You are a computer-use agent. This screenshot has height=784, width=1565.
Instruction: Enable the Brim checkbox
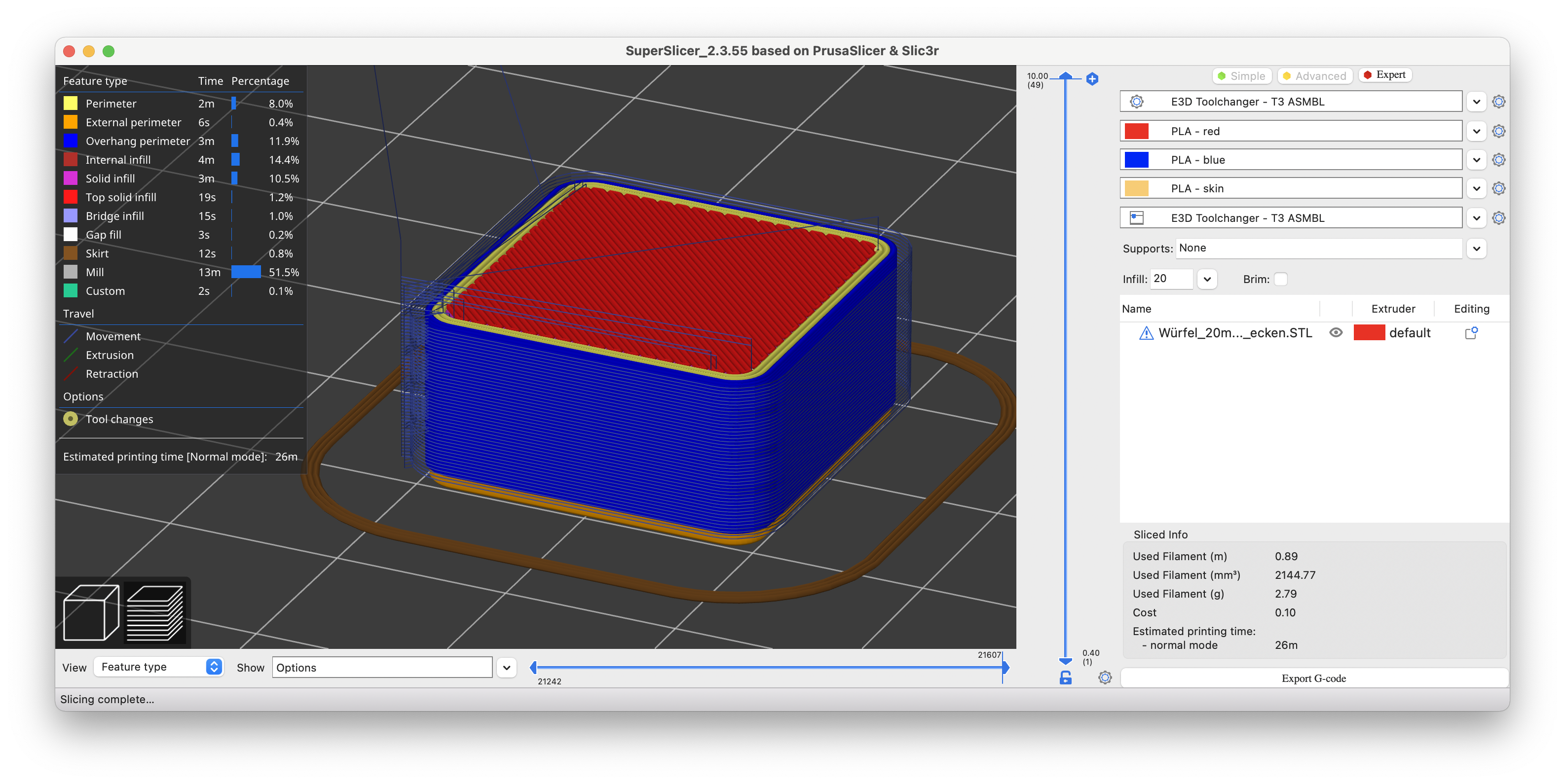1281,279
